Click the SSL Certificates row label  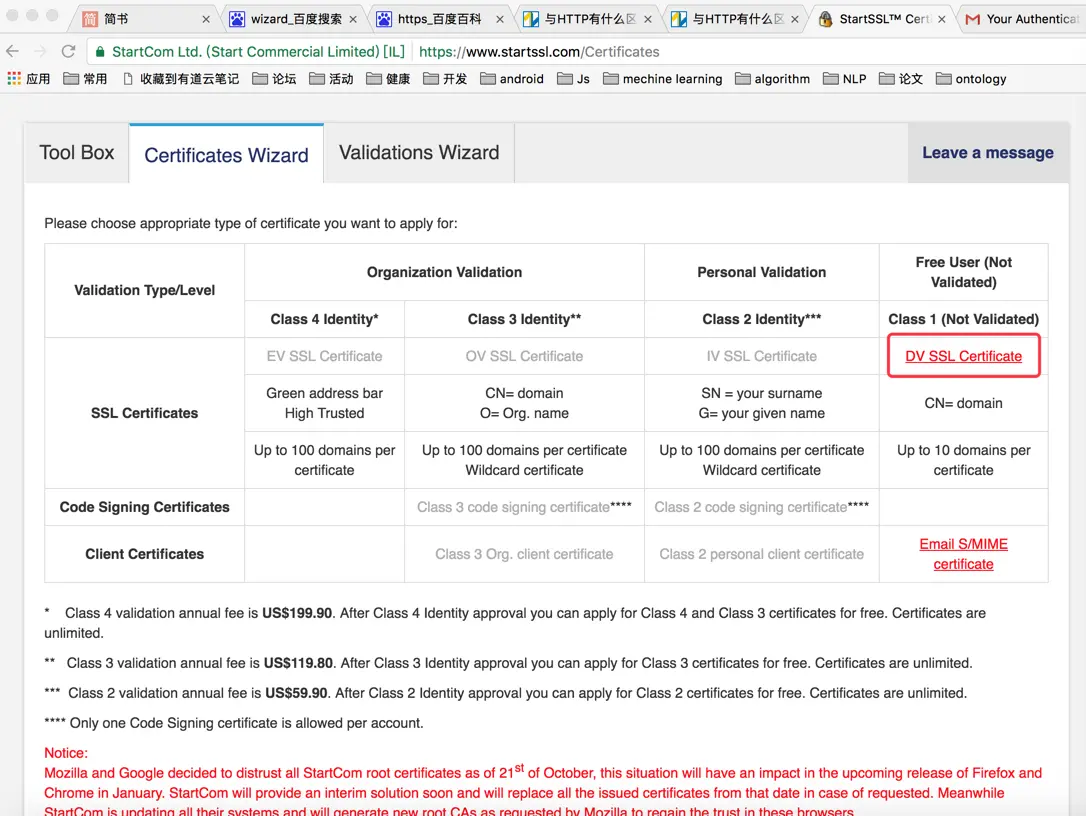coord(144,413)
